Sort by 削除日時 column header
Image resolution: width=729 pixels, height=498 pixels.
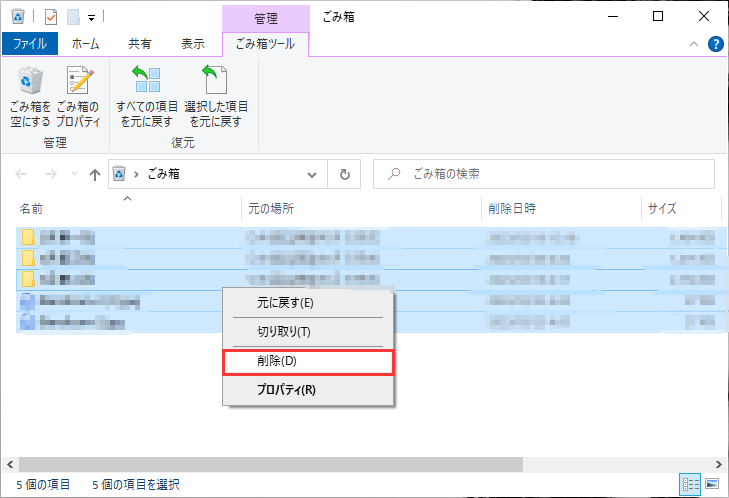[x=512, y=208]
